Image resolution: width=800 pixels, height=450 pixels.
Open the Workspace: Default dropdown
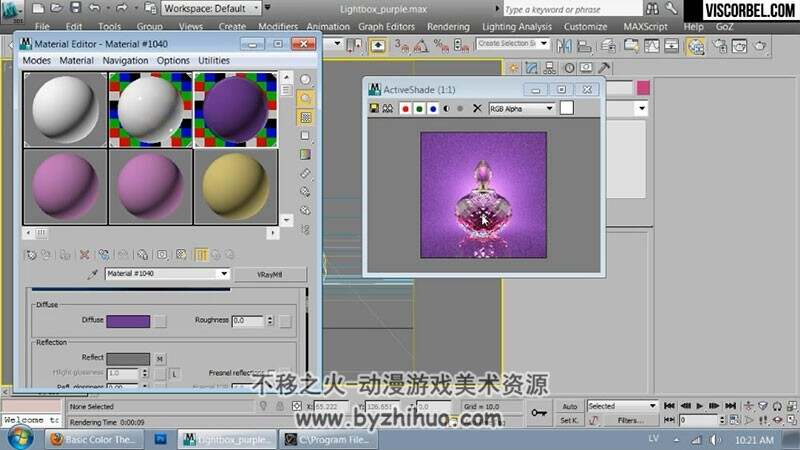[x=211, y=9]
